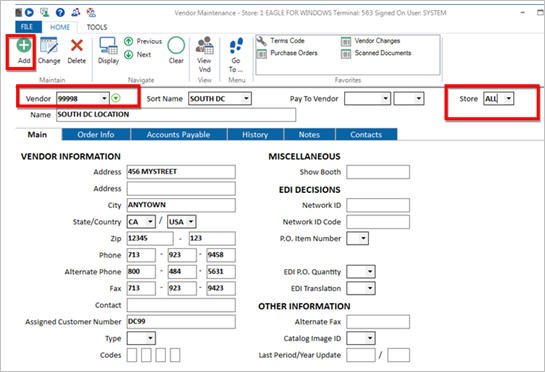The image size is (545, 372).
Task: Click the Zip extension field 123
Action: coord(212,238)
